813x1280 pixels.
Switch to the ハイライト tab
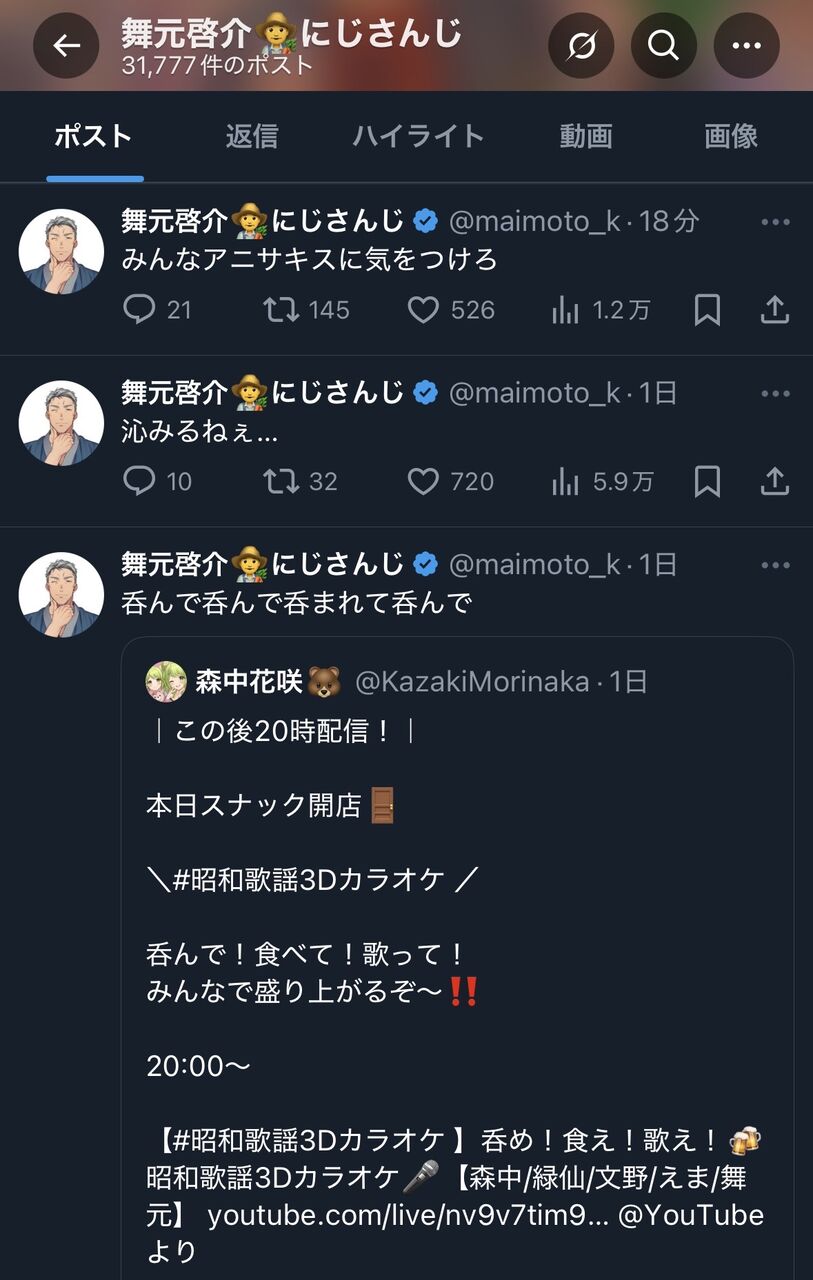[x=418, y=136]
